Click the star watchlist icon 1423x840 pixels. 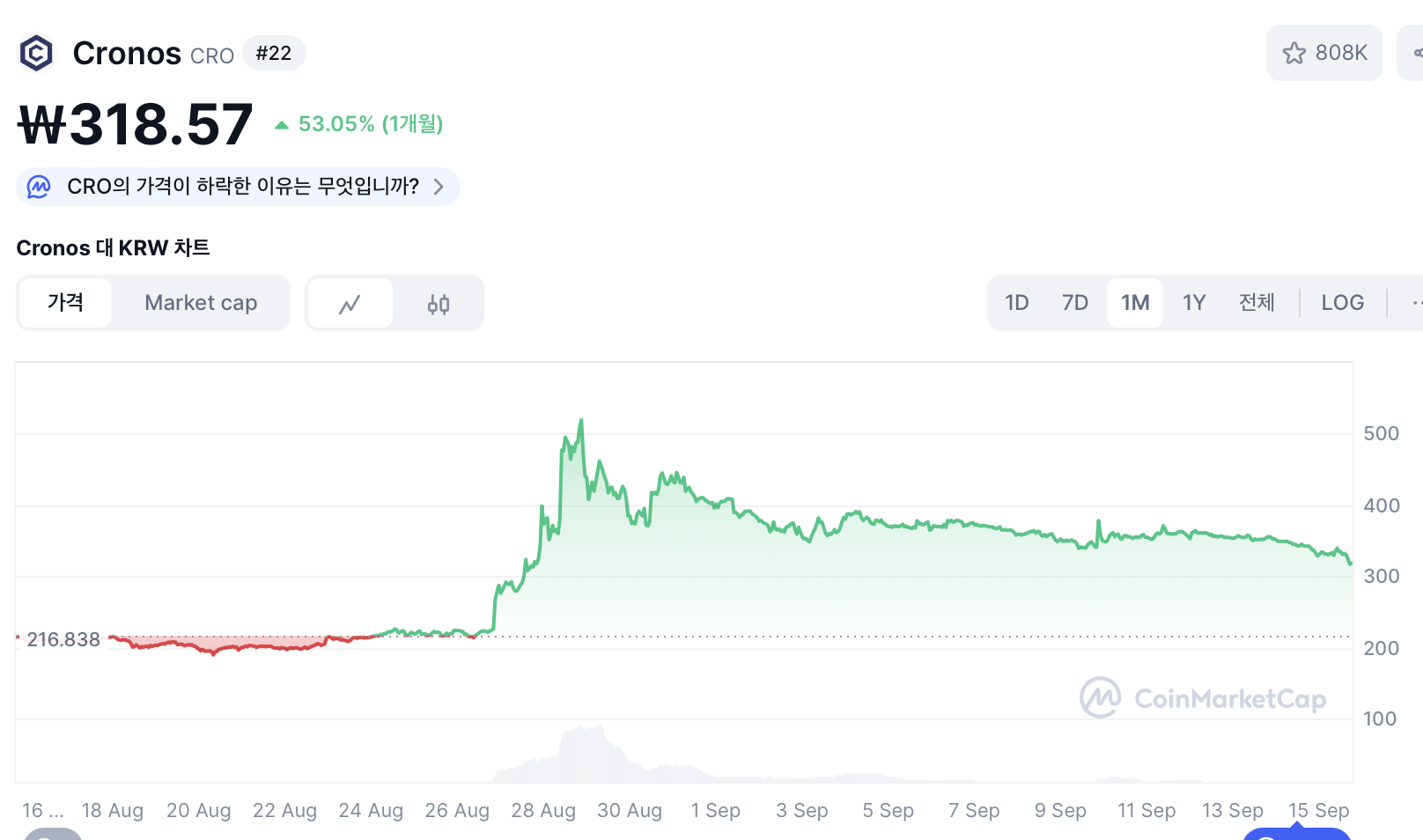point(1294,53)
